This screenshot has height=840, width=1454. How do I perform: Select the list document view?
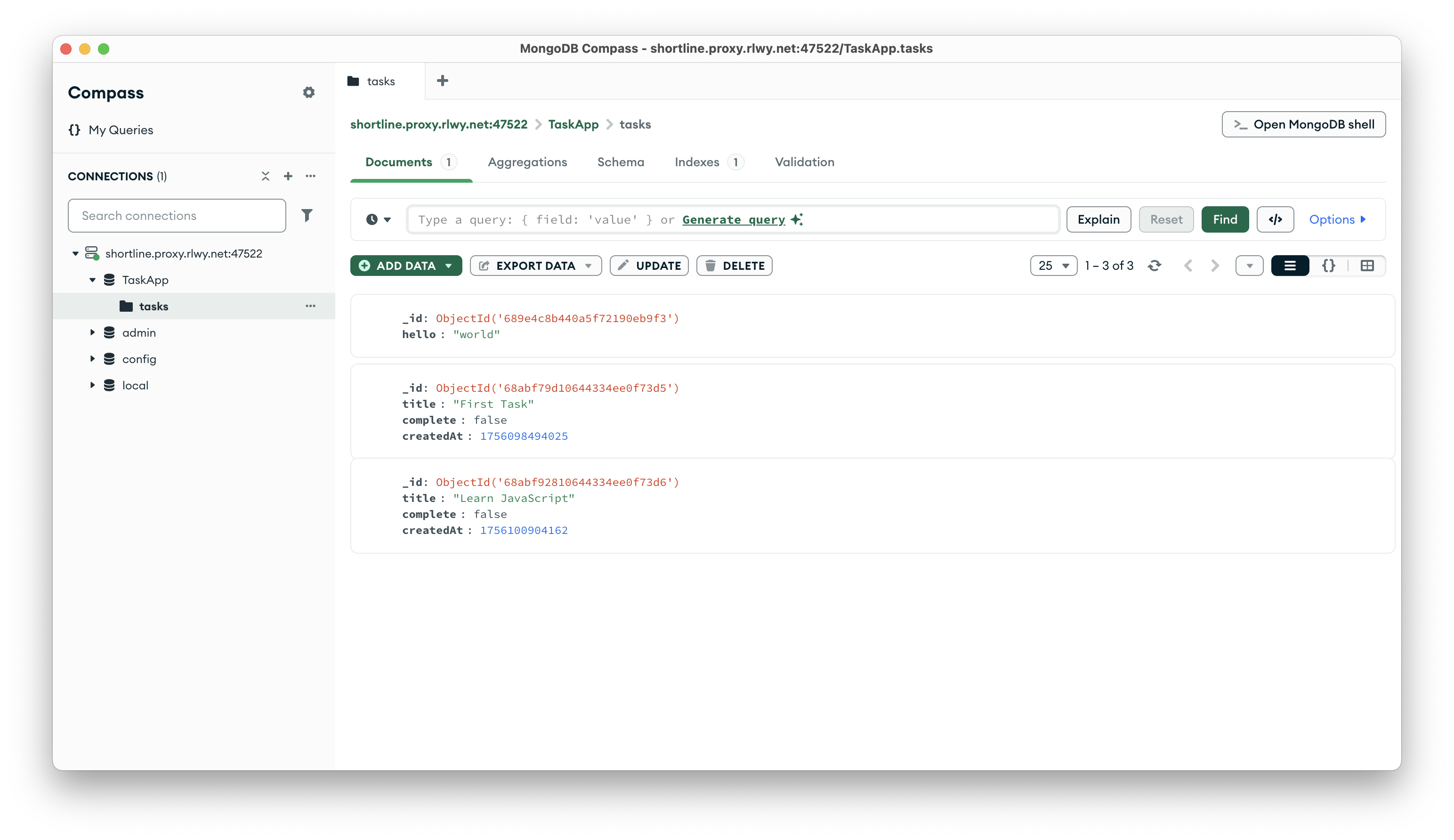(x=1290, y=266)
